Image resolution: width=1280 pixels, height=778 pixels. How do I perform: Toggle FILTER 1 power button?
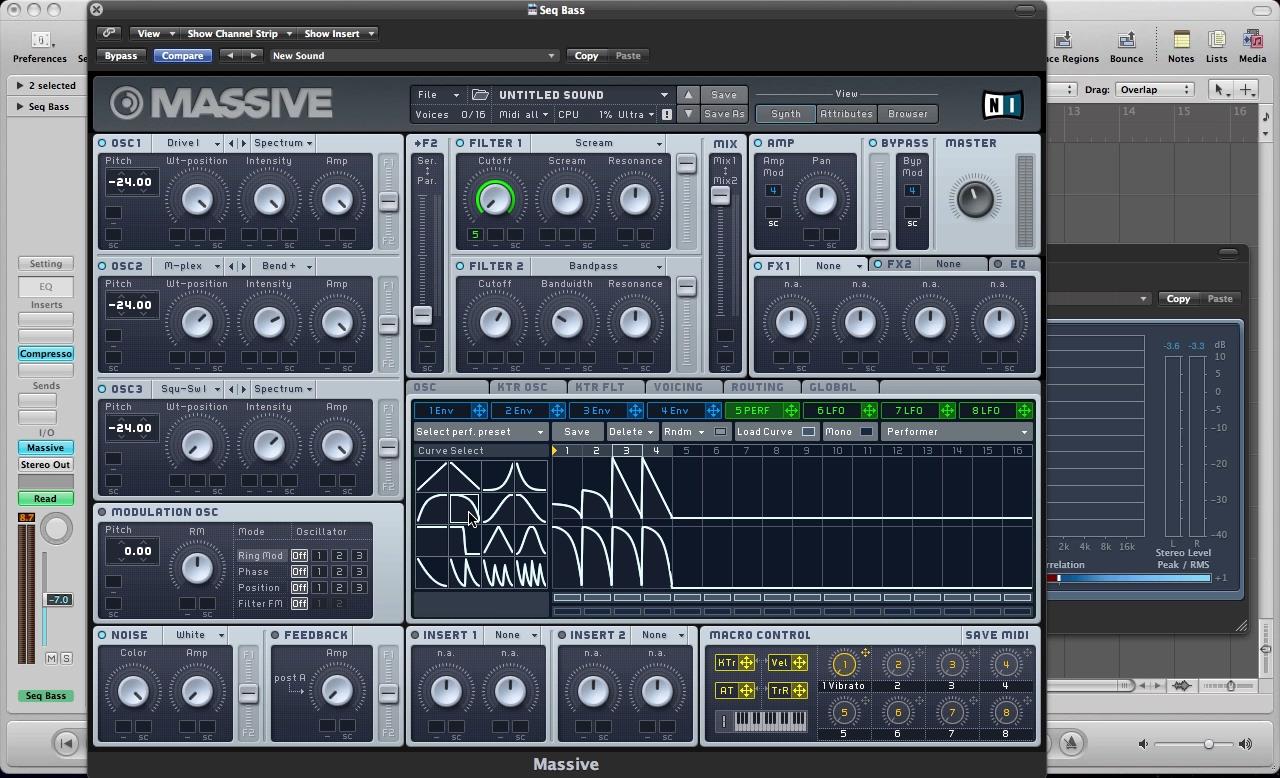point(460,143)
